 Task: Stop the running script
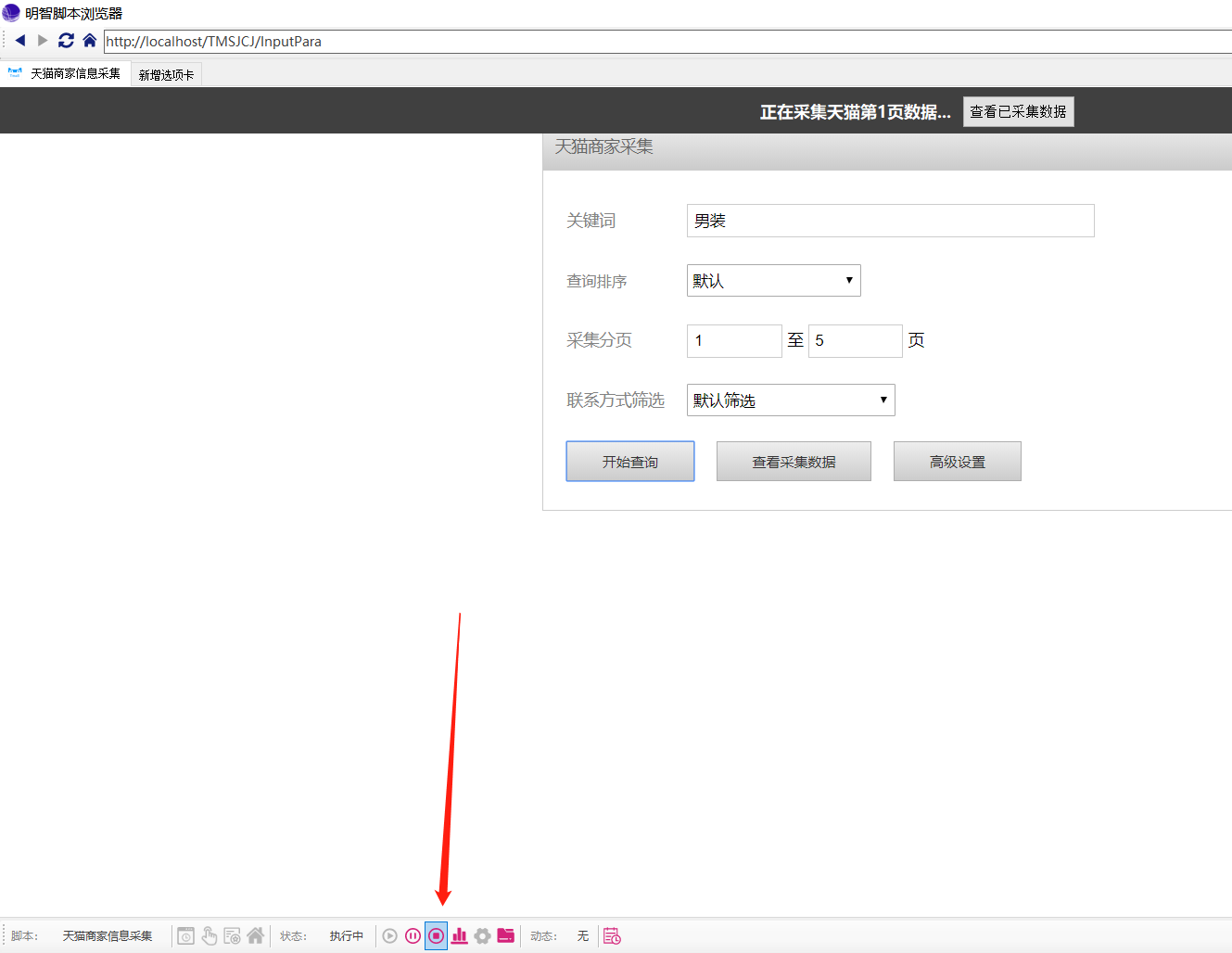click(436, 936)
